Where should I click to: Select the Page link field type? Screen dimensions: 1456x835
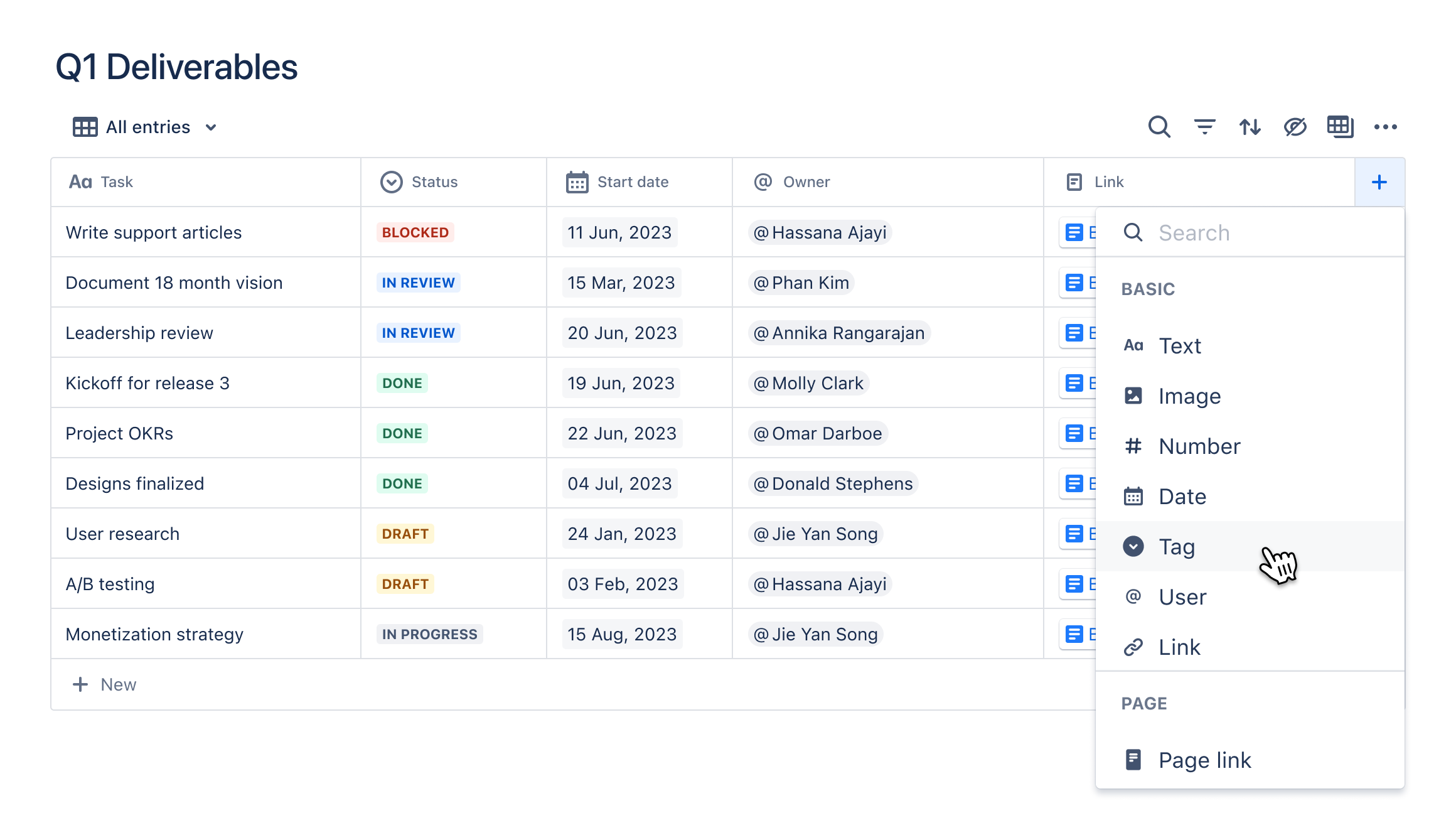click(x=1204, y=759)
